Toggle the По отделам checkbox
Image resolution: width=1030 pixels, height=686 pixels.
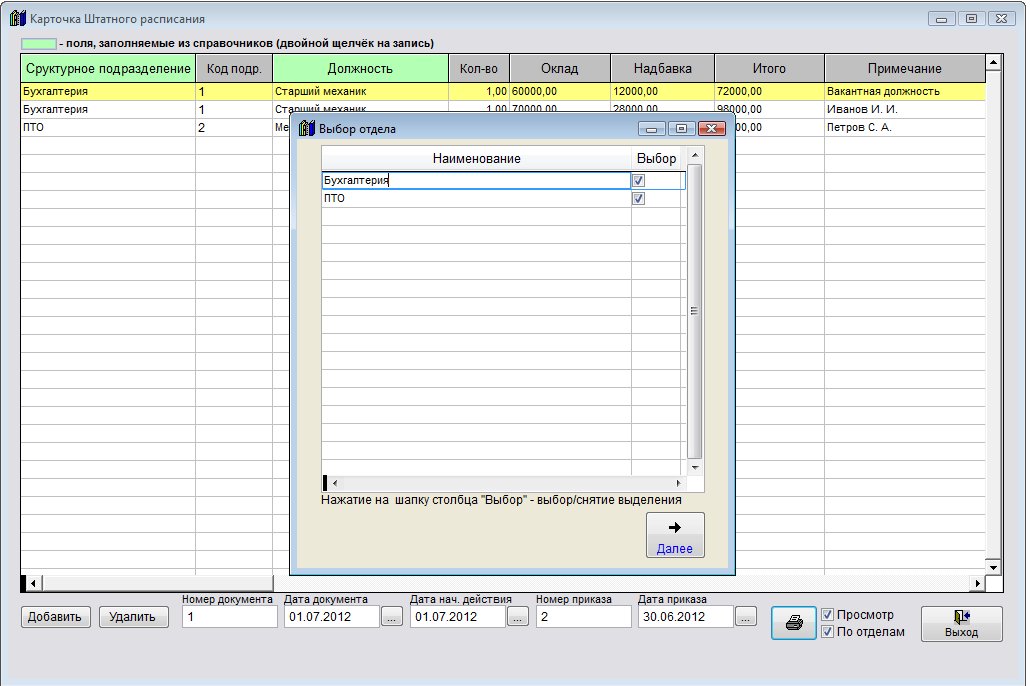[828, 631]
